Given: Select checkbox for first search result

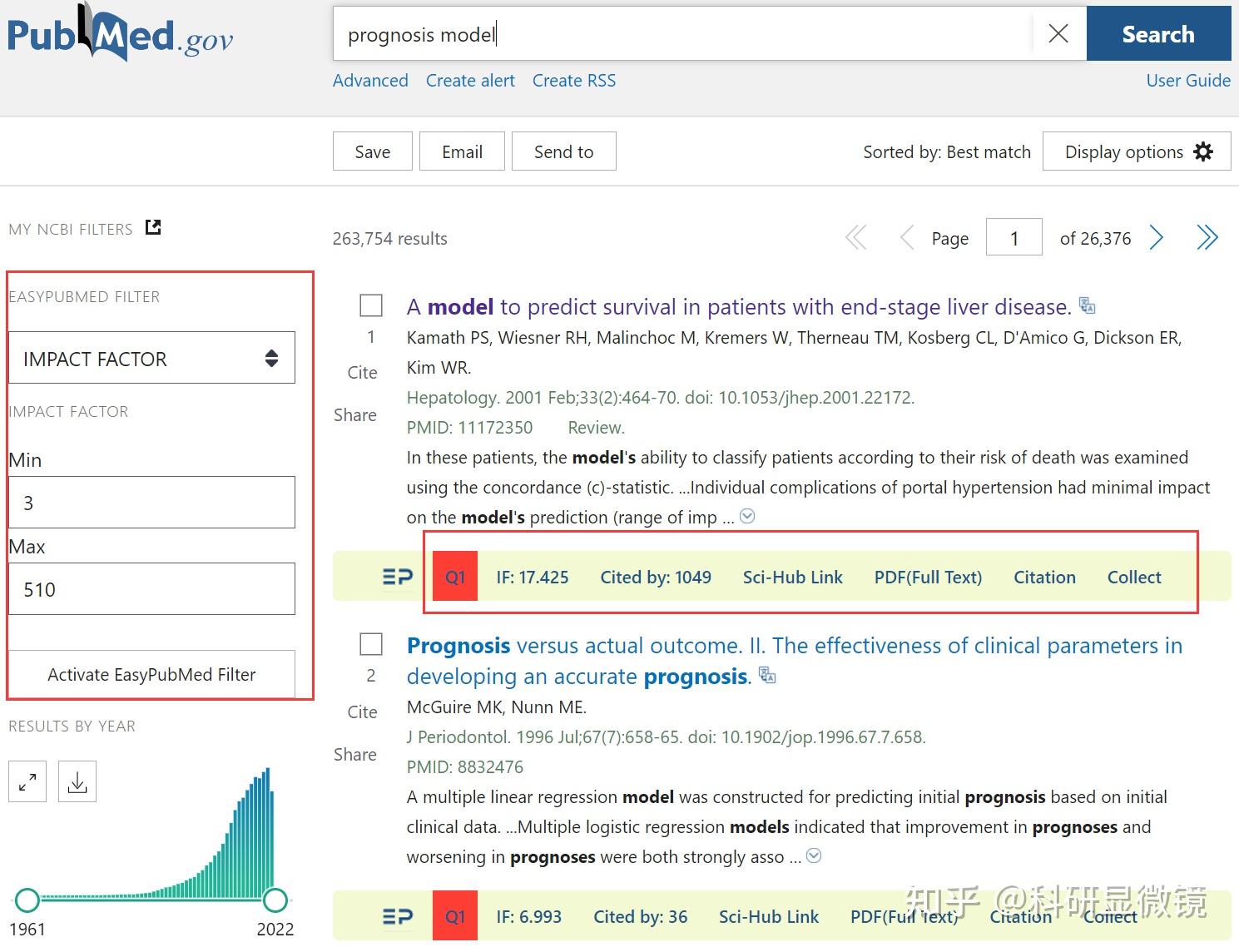Looking at the screenshot, I should 370,305.
